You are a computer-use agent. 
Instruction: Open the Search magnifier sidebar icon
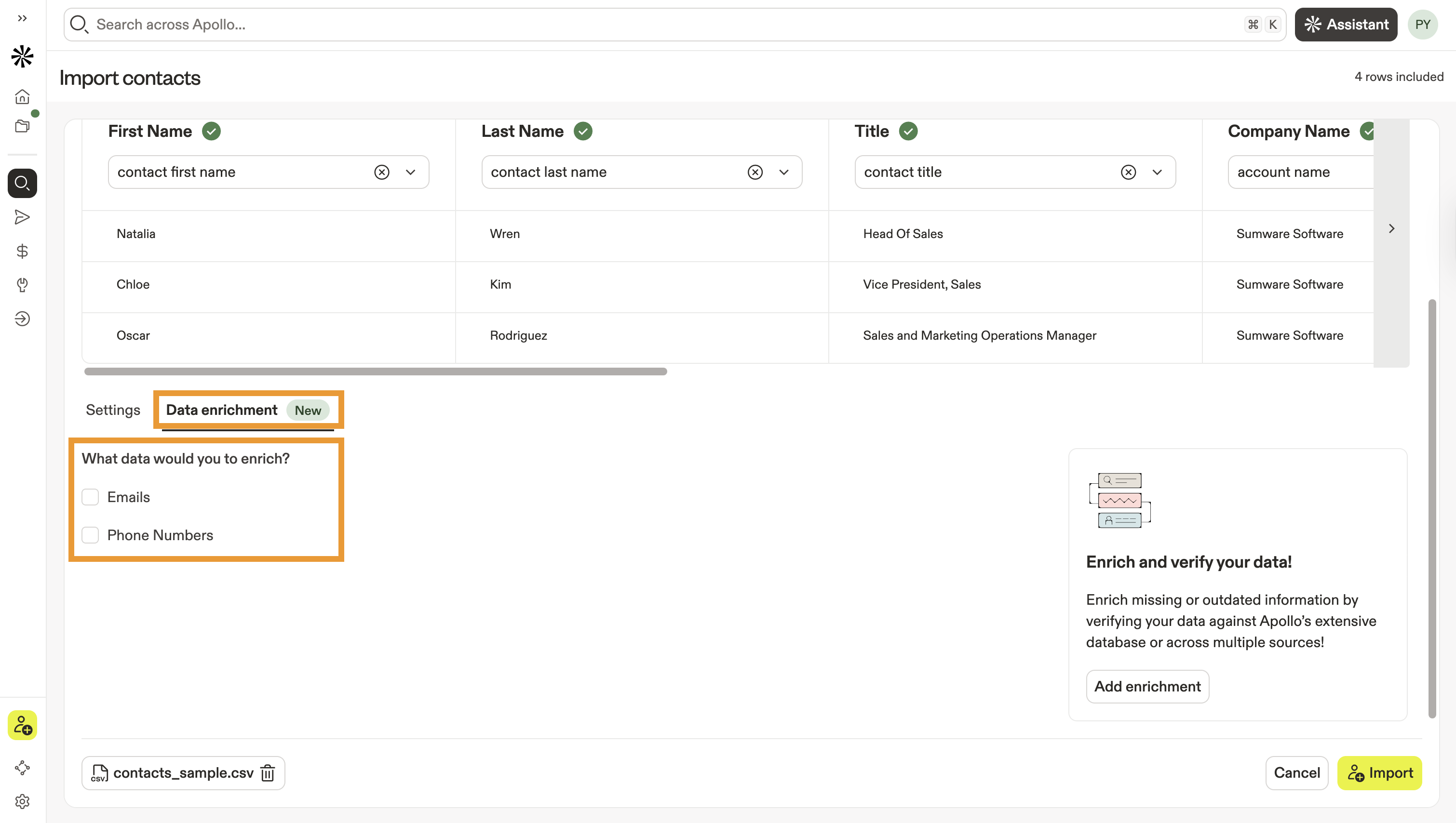22,183
